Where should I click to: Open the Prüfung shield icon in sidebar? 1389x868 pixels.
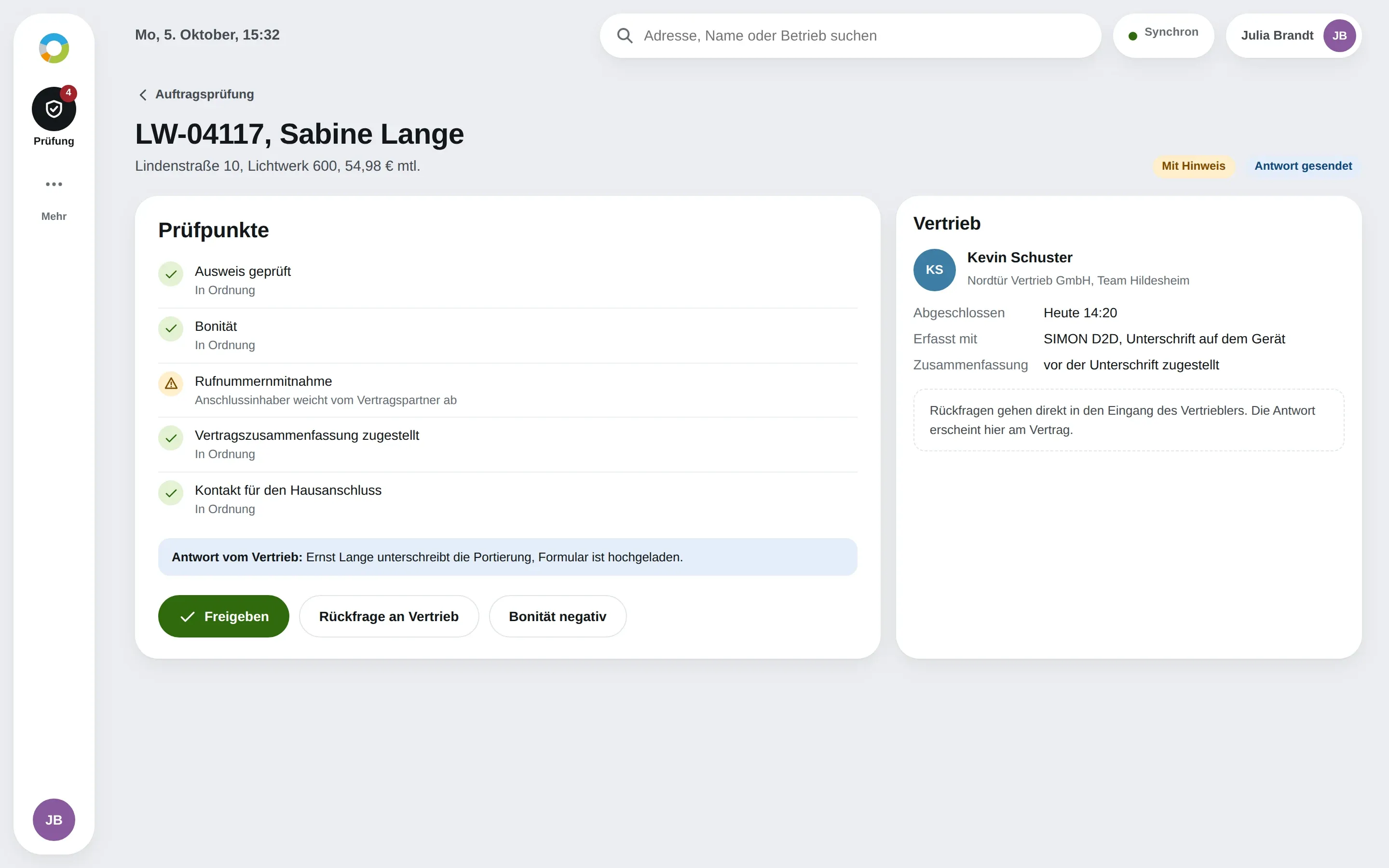click(x=54, y=108)
